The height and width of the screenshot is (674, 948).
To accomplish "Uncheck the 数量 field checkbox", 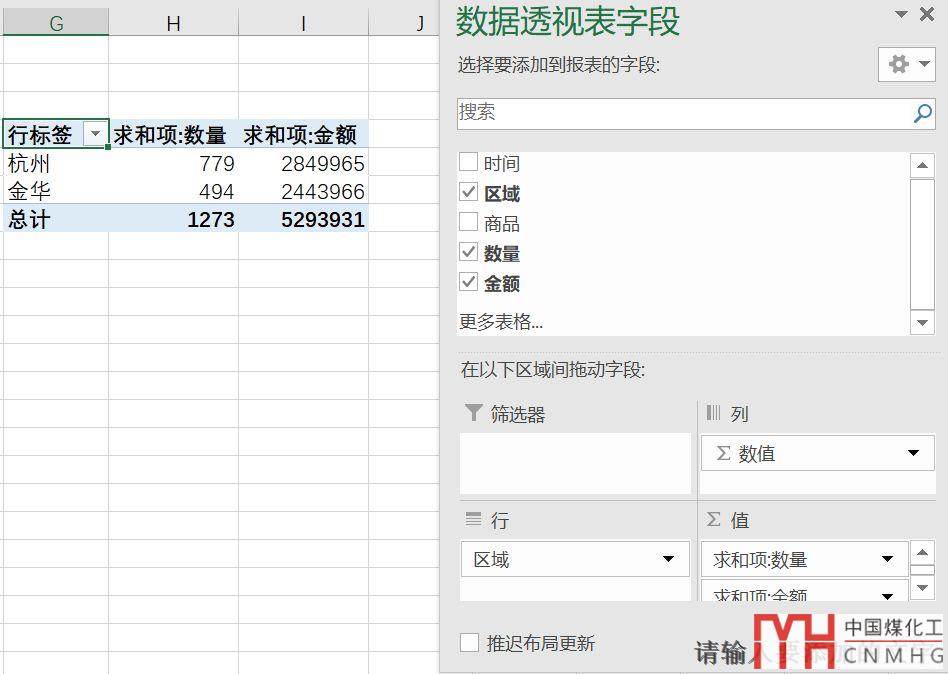I will tap(468, 252).
